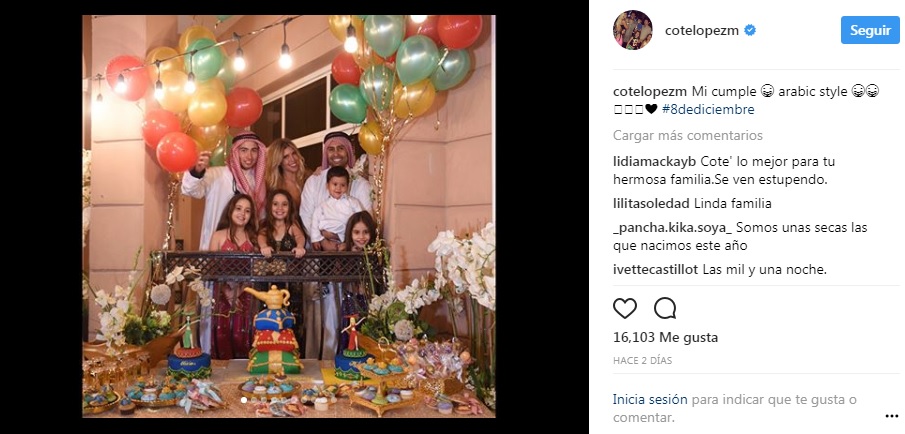Screen dimensions: 905x434
Task: Open lidiamackayb commenter profile
Action: tap(655, 161)
